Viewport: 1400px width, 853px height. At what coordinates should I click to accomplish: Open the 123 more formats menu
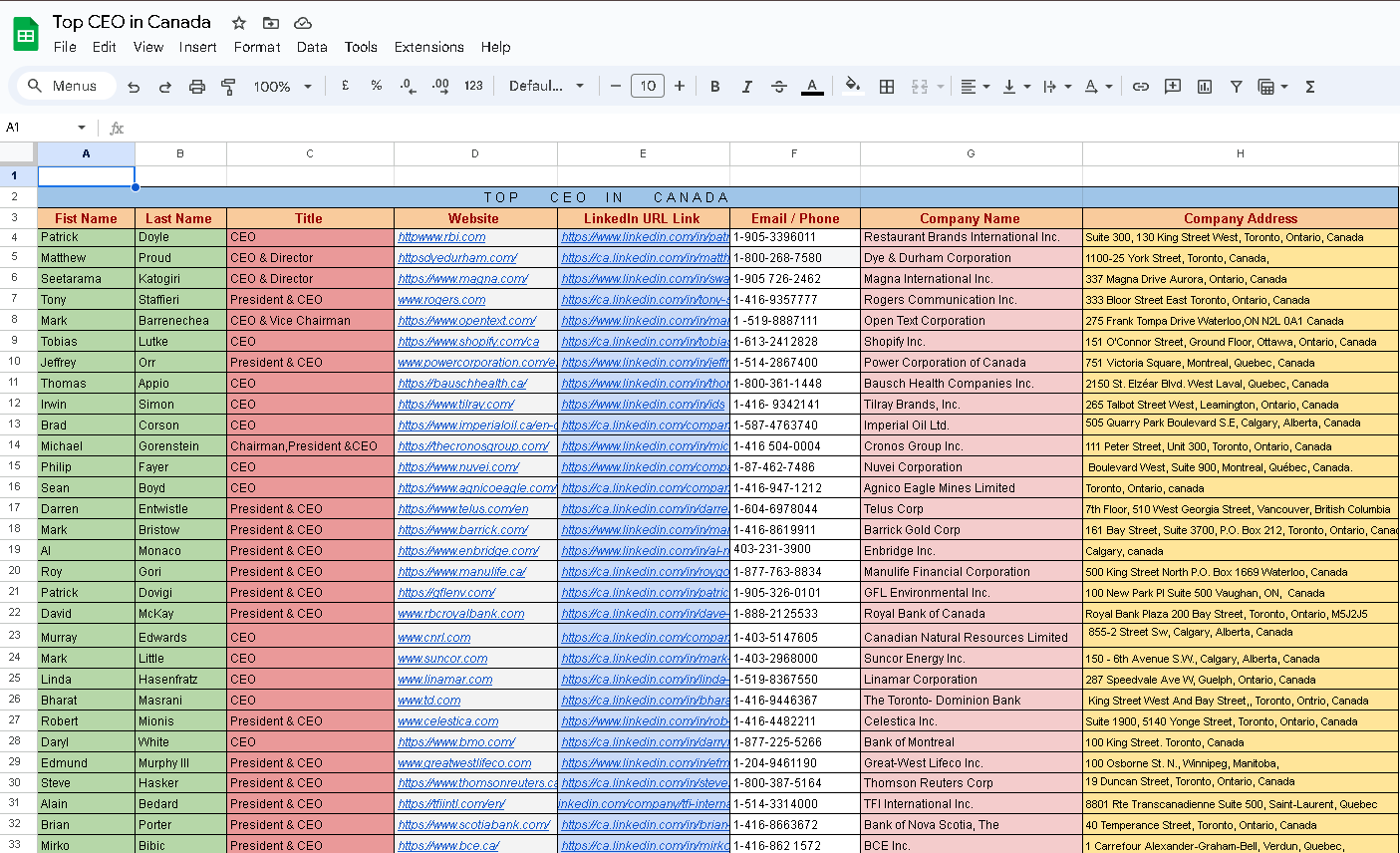click(474, 86)
